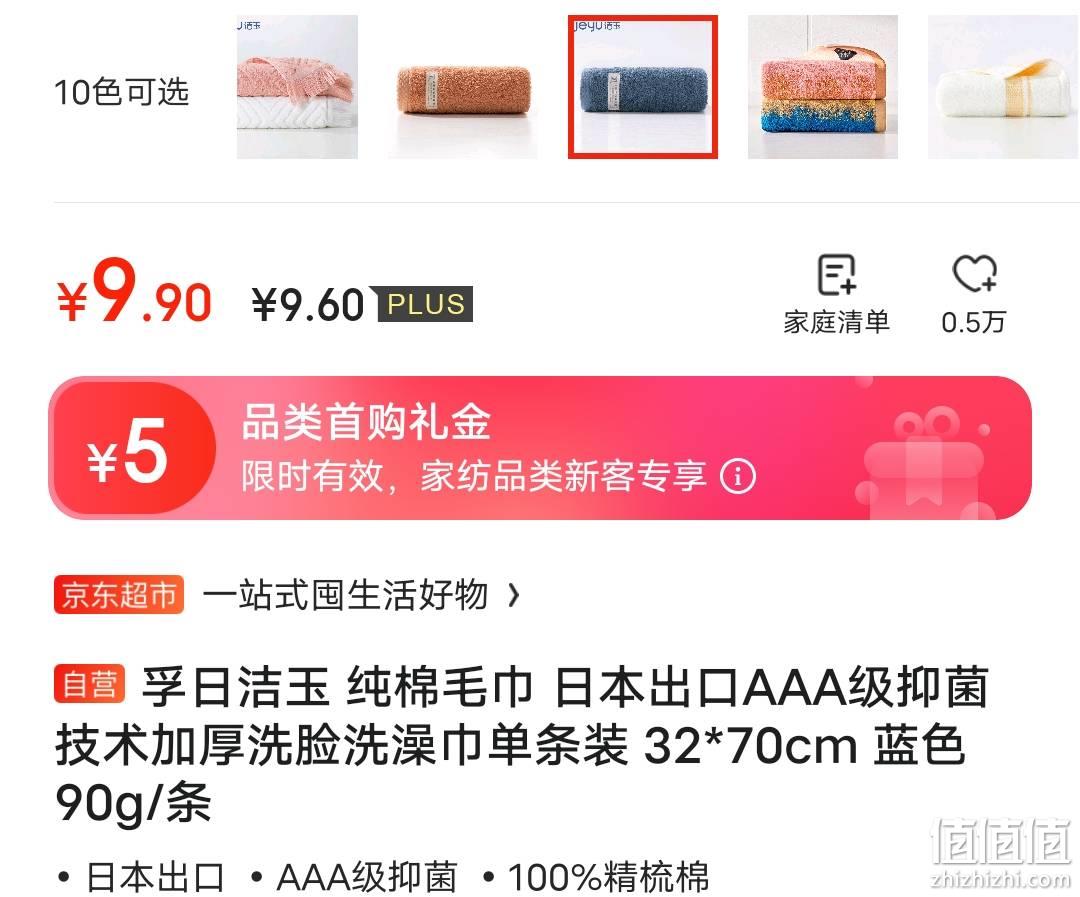Open the 一站式囤生活好物 link
1080x897 pixels.
[345, 595]
